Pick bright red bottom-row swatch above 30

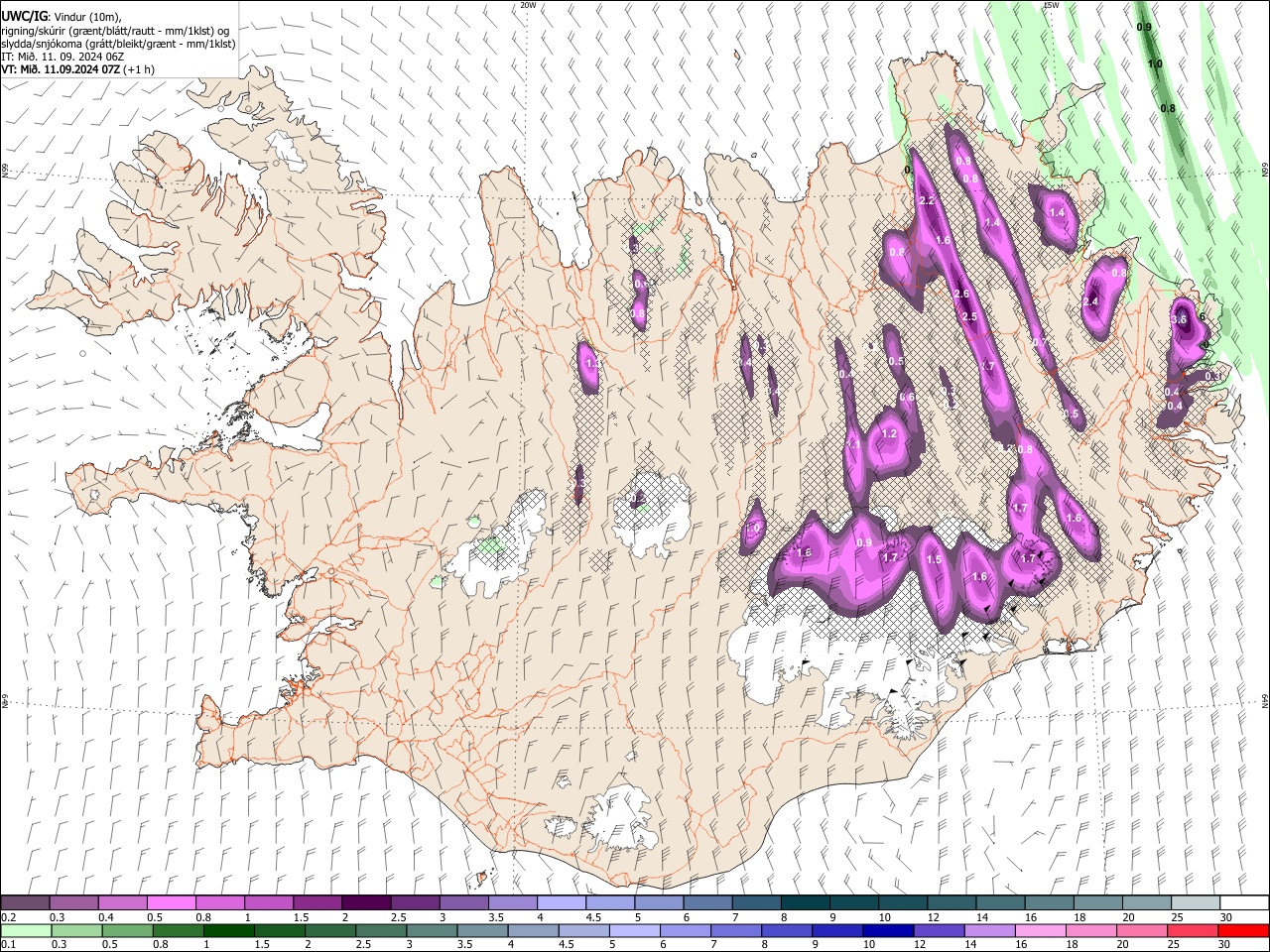[x=1244, y=931]
